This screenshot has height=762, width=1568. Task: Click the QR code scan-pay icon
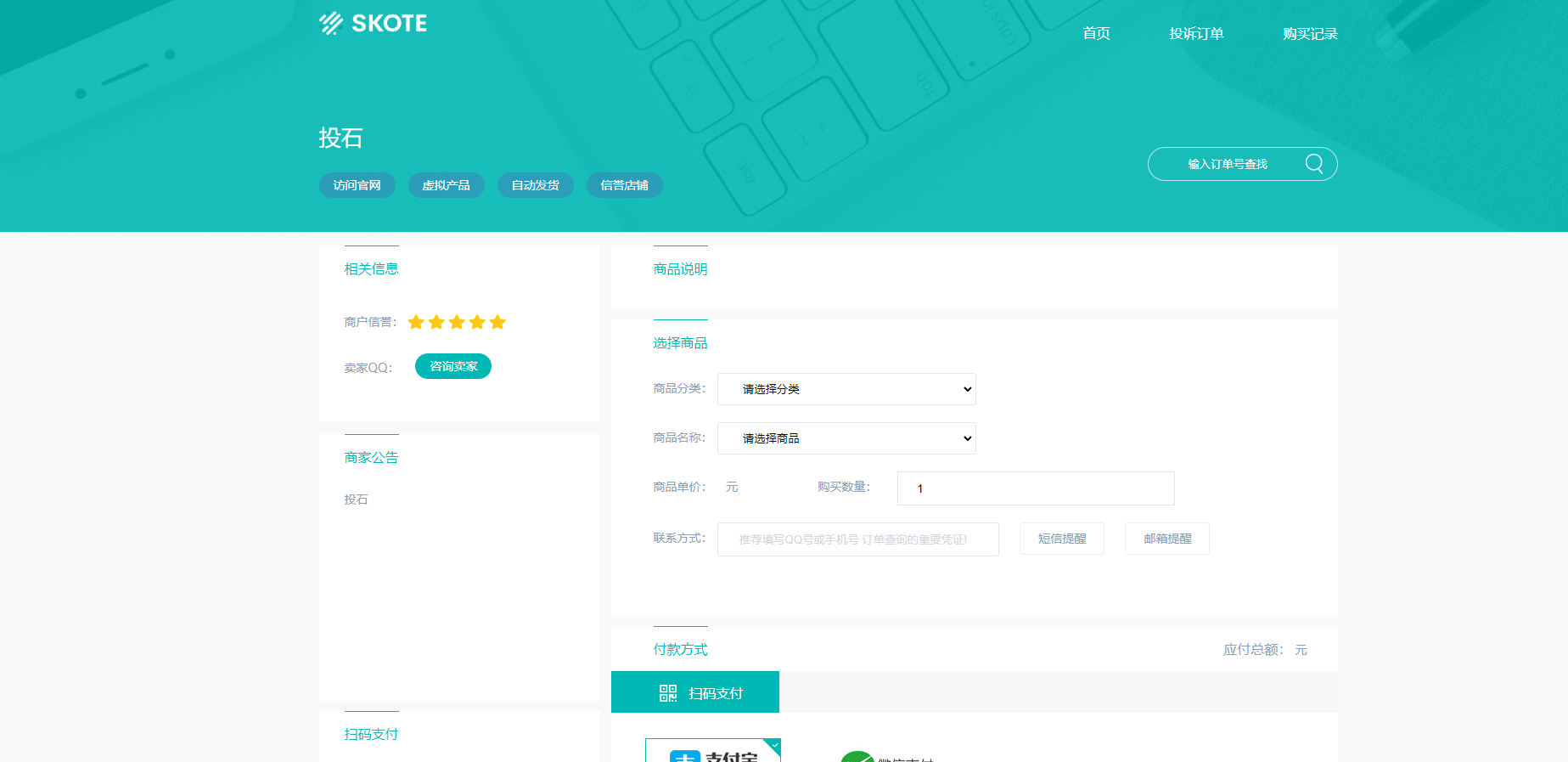pos(668,693)
